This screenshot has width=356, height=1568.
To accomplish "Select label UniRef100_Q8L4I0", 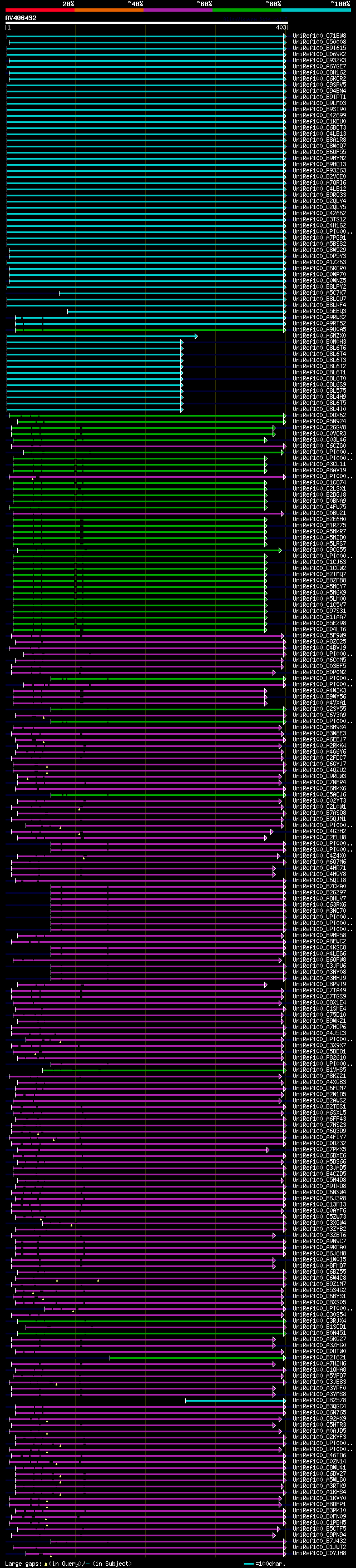I will click(x=319, y=409).
